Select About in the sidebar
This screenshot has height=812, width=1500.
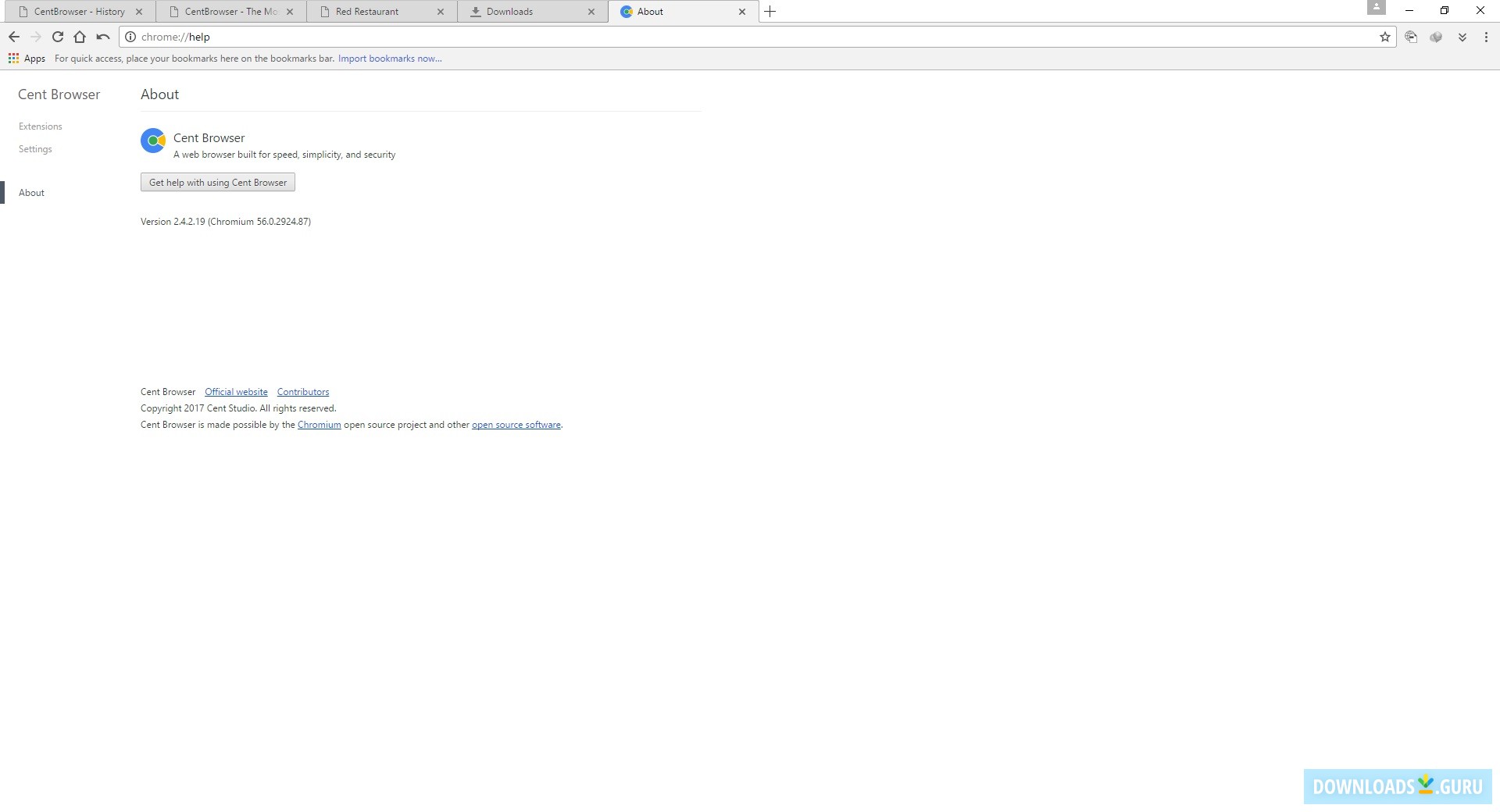click(x=31, y=193)
